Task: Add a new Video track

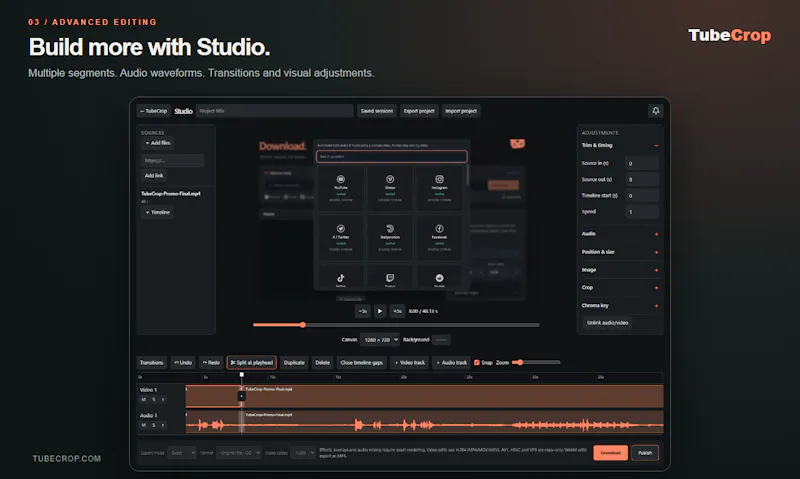Action: tap(410, 363)
